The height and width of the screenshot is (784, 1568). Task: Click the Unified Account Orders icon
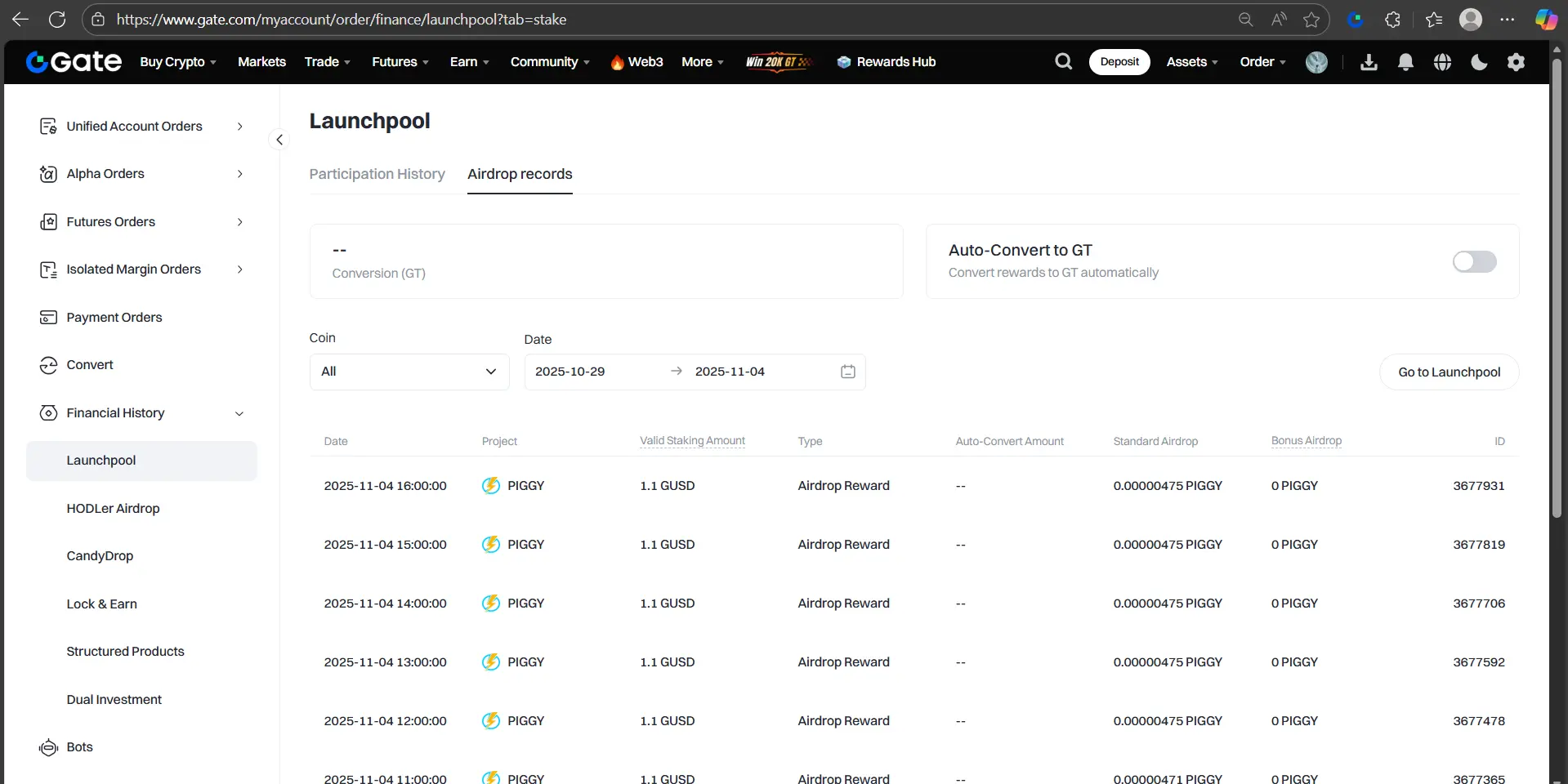tap(48, 127)
